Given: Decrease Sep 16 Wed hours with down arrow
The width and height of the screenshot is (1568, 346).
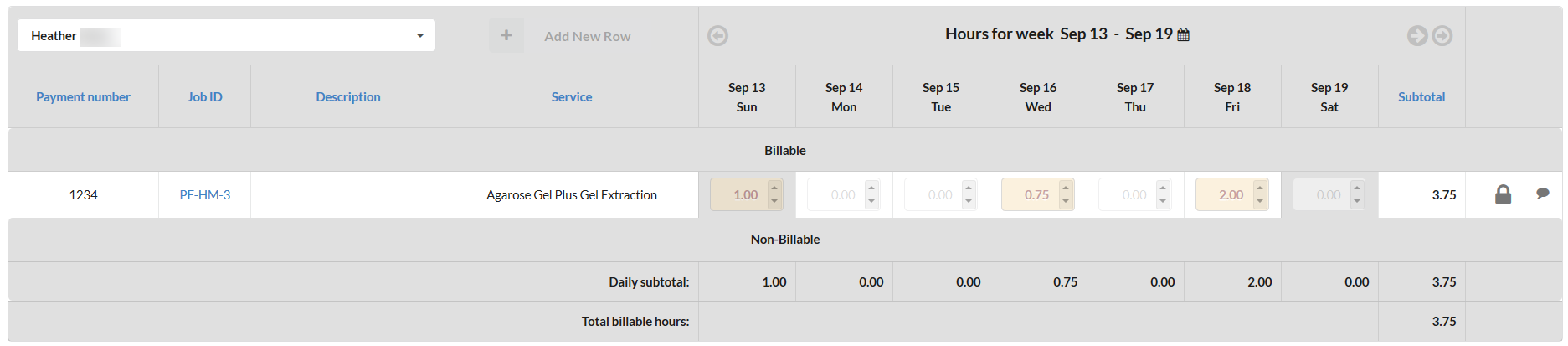Looking at the screenshot, I should [1066, 201].
